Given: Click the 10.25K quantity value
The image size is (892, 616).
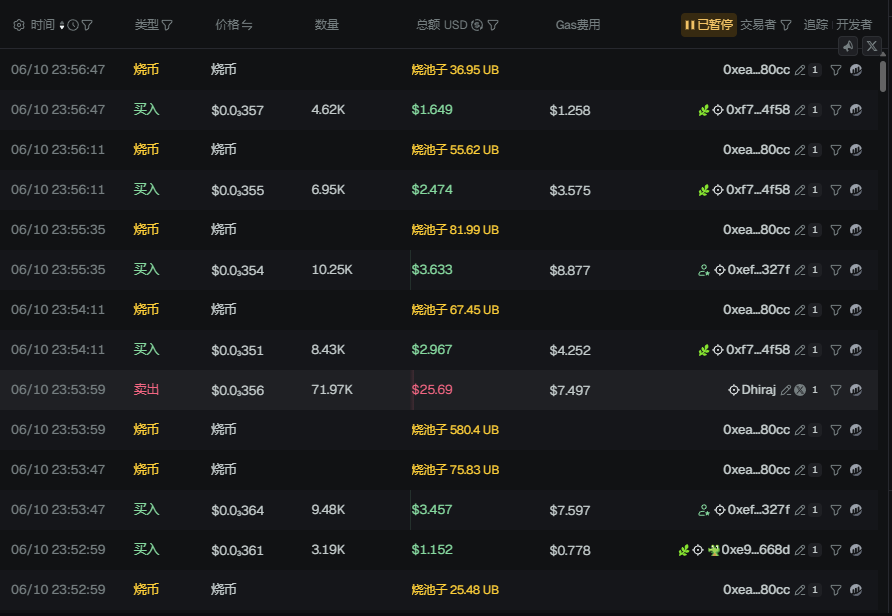Looking at the screenshot, I should click(332, 270).
